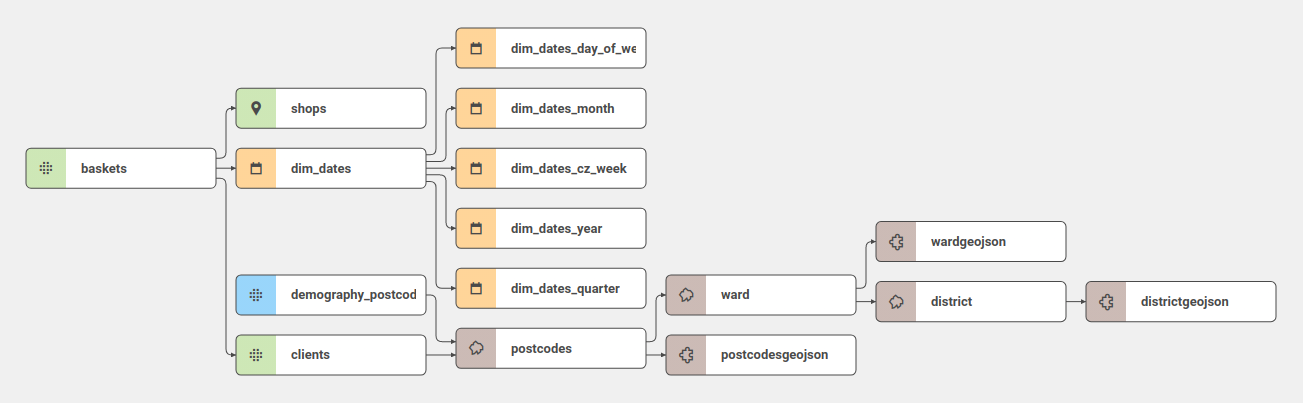Select the dim_dates_month node label
The height and width of the screenshot is (403, 1303).
tap(562, 108)
